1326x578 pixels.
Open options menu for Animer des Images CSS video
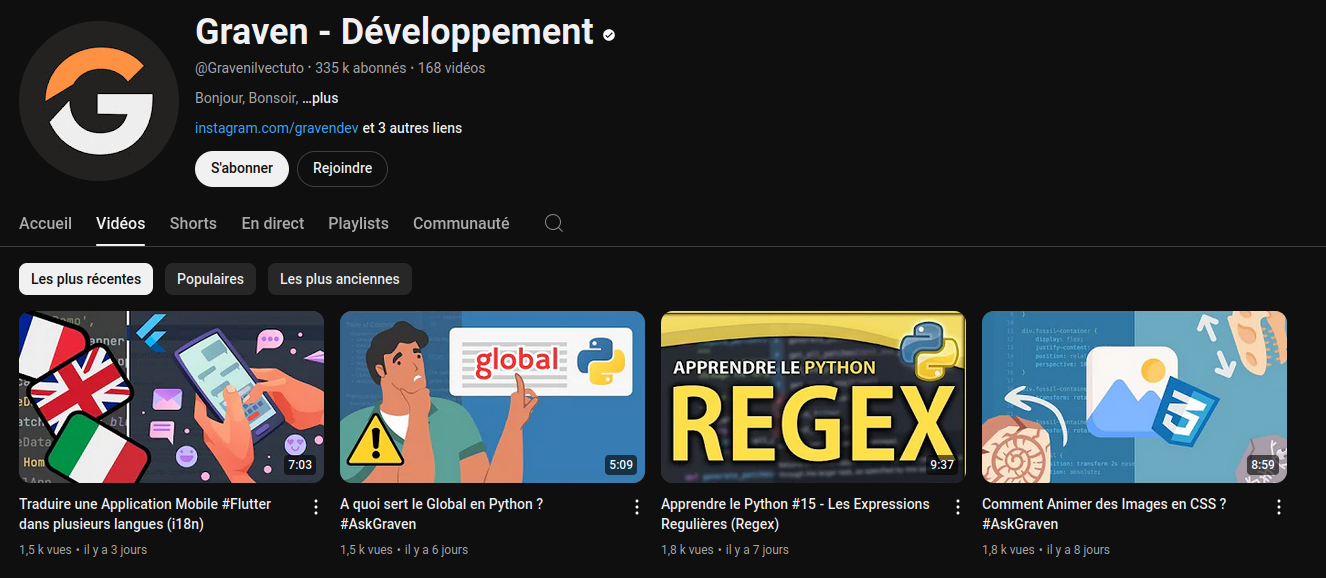coord(1279,507)
